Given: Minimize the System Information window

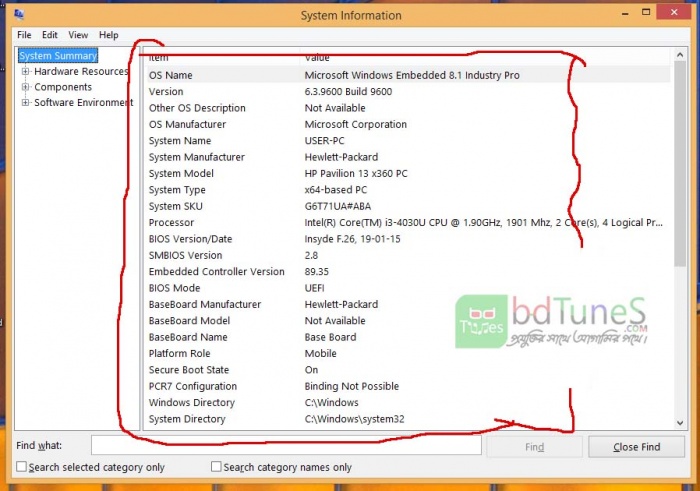Looking at the screenshot, I should [625, 14].
